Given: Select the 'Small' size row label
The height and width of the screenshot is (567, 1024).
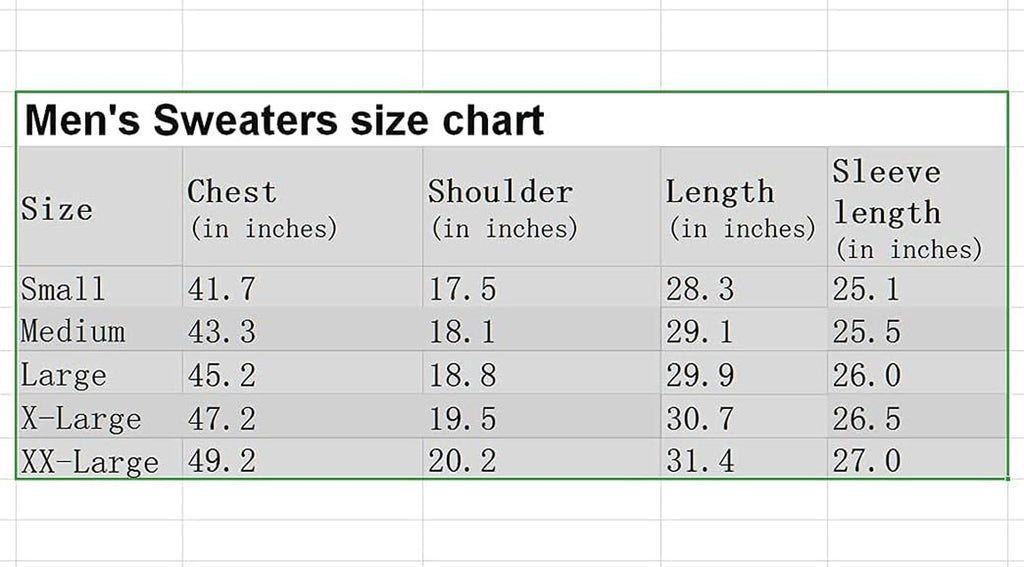Looking at the screenshot, I should coord(63,289).
